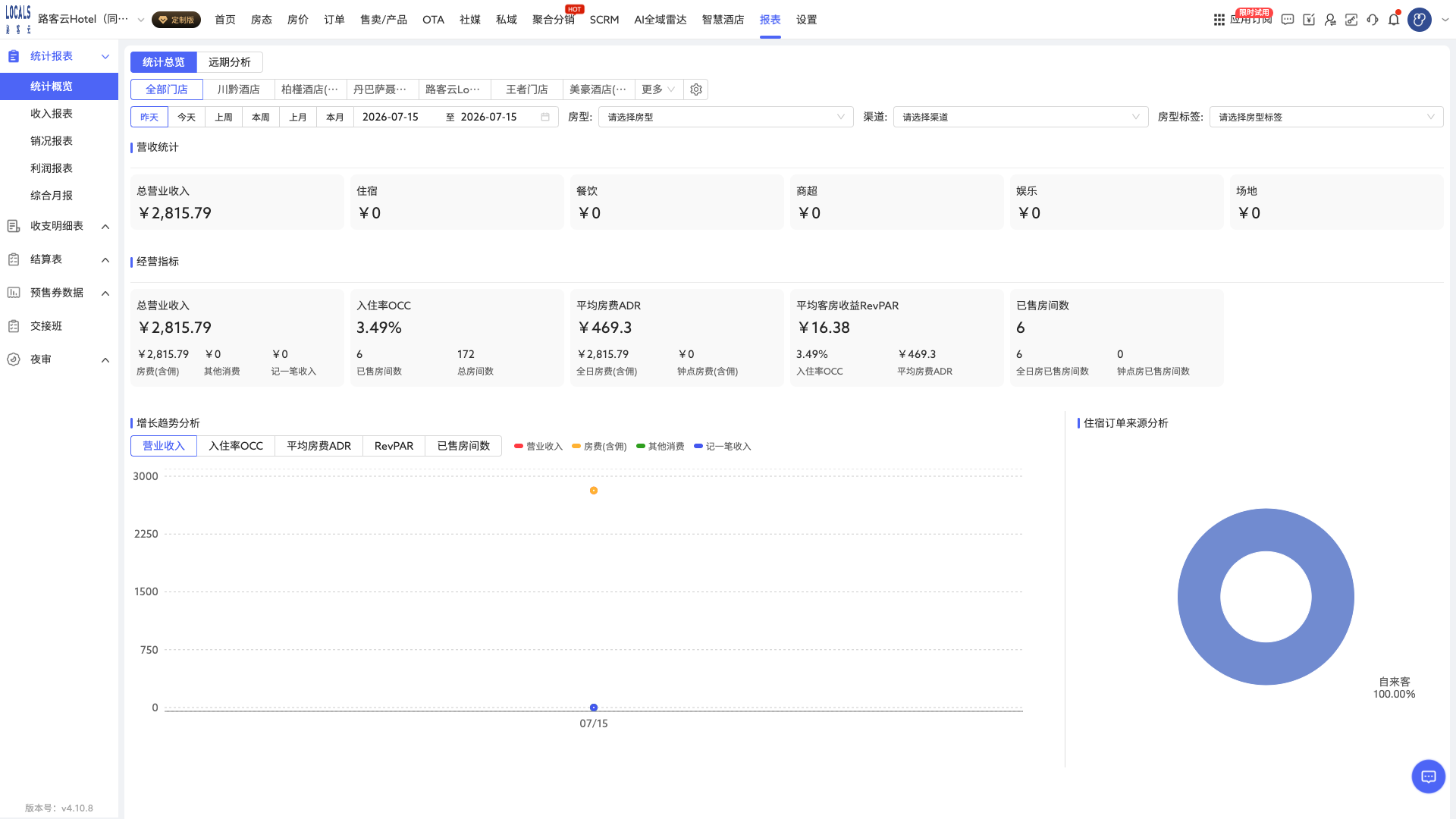This screenshot has height=819, width=1456.
Task: Toggle 记一笔收入 legend series
Action: [x=723, y=447]
